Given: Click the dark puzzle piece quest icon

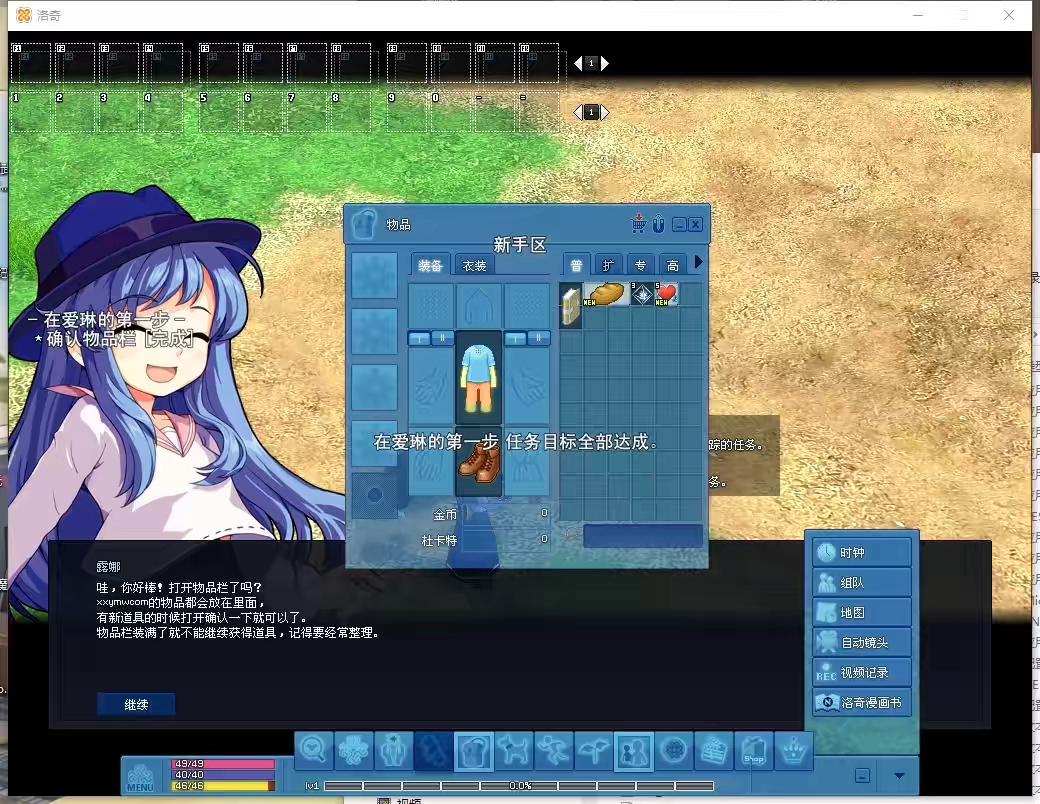Looking at the screenshot, I should click(x=434, y=751).
